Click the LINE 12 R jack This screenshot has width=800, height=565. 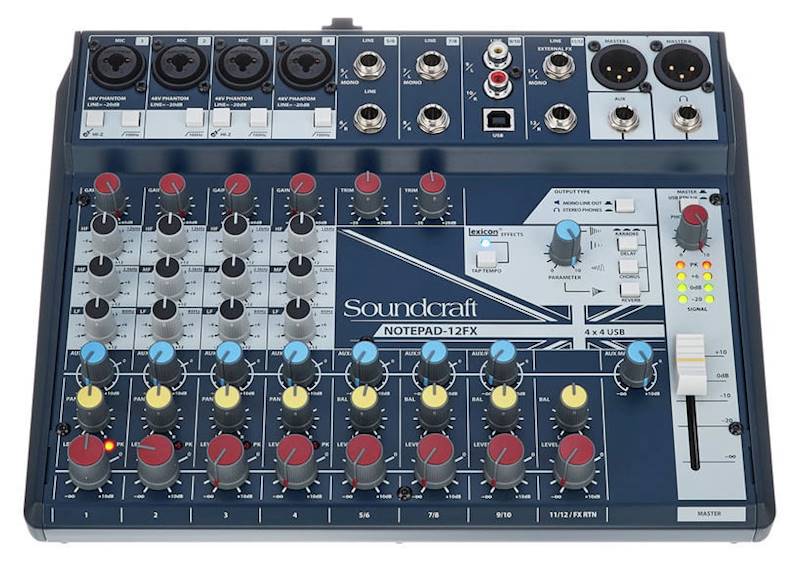click(560, 117)
